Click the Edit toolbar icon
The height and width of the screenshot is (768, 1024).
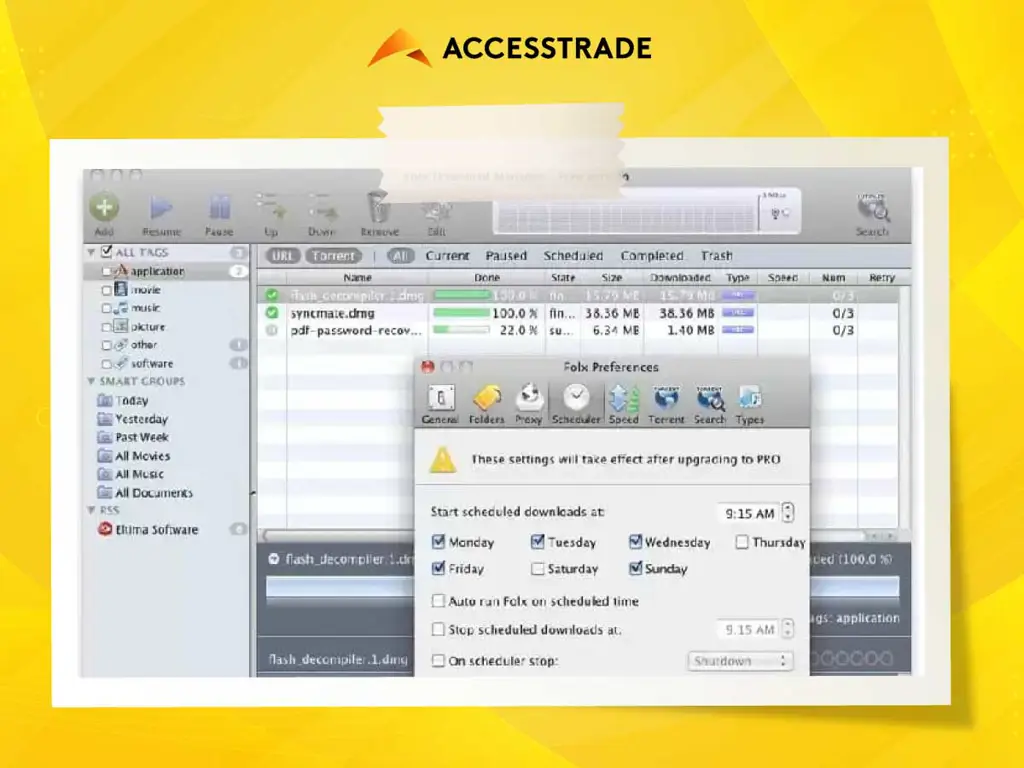[436, 210]
